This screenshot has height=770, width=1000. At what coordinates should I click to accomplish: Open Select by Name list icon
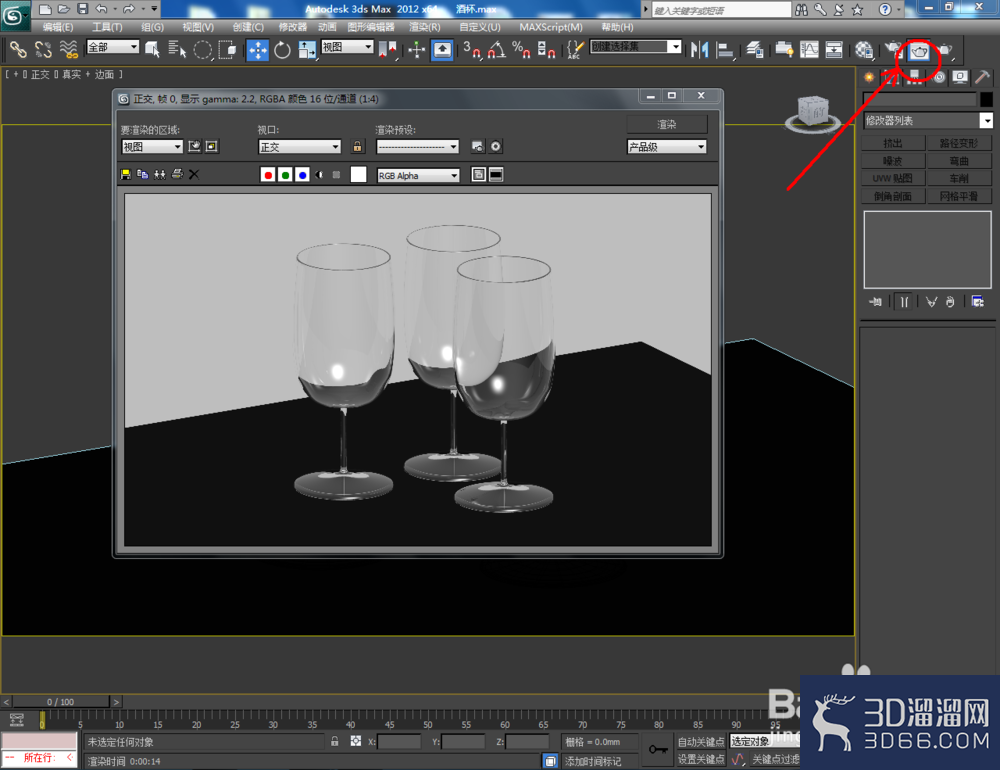click(177, 49)
